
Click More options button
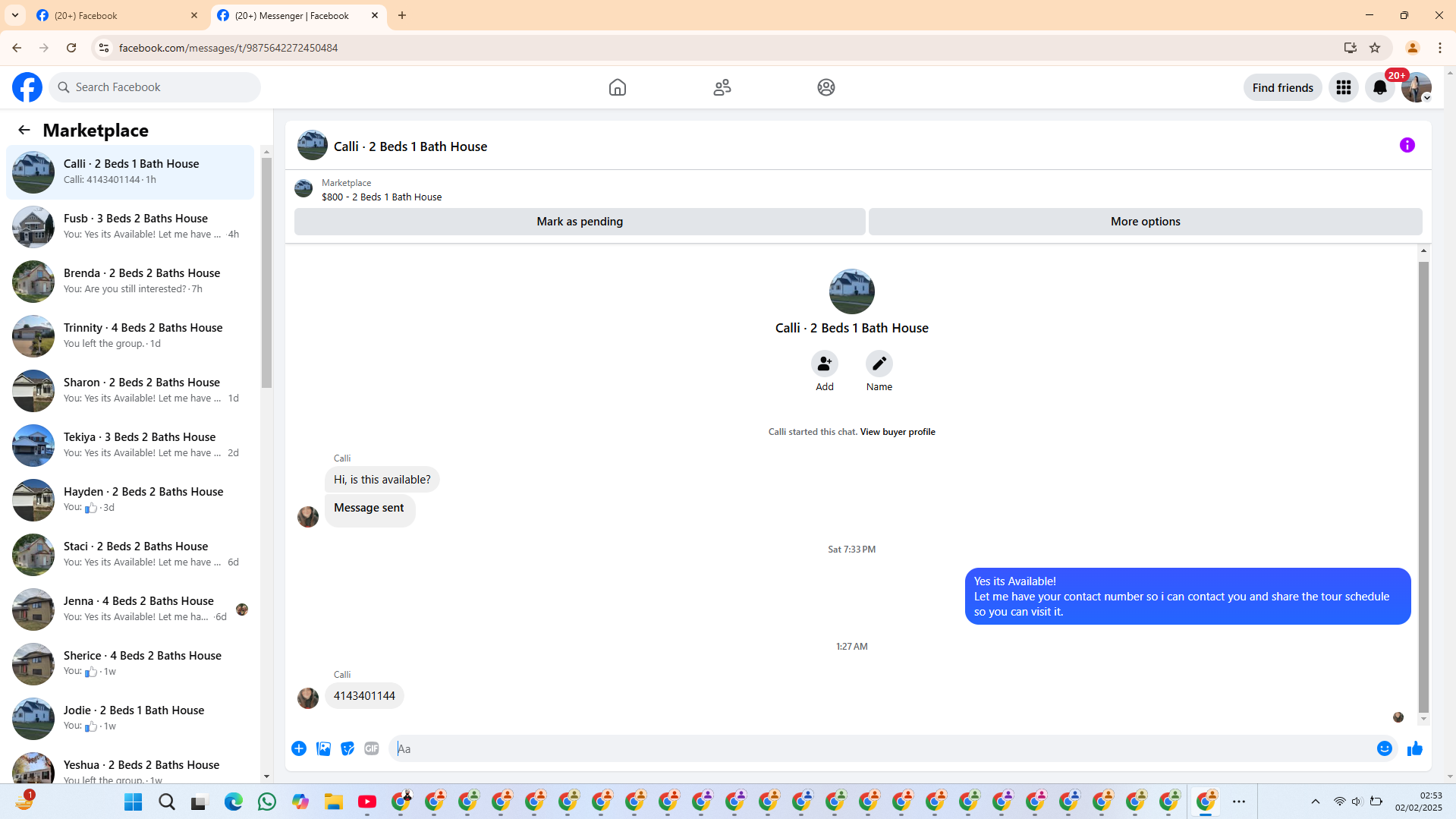(x=1146, y=222)
